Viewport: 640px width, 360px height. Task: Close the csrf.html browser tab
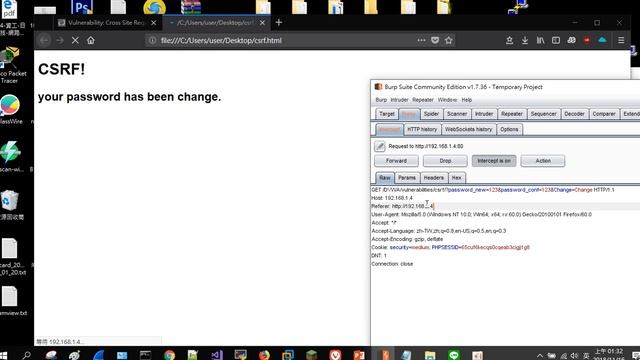tap(262, 23)
